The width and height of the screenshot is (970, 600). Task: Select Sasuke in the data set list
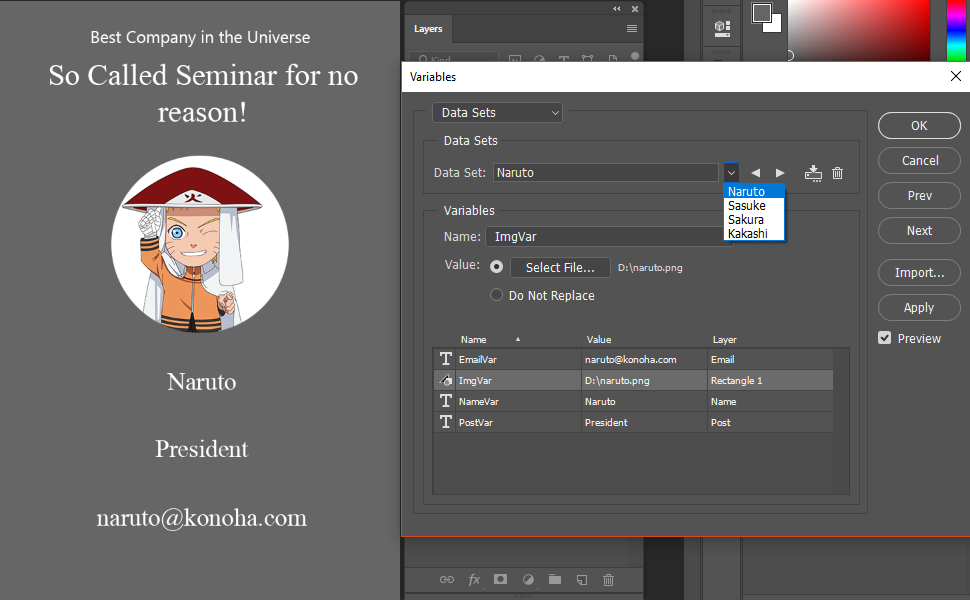coord(754,205)
